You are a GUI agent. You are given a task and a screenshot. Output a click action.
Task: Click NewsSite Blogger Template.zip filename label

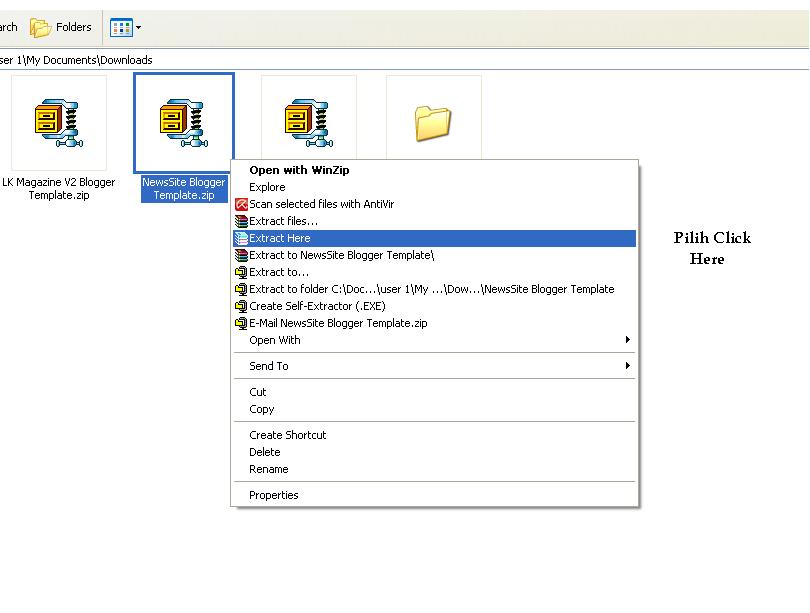[184, 188]
